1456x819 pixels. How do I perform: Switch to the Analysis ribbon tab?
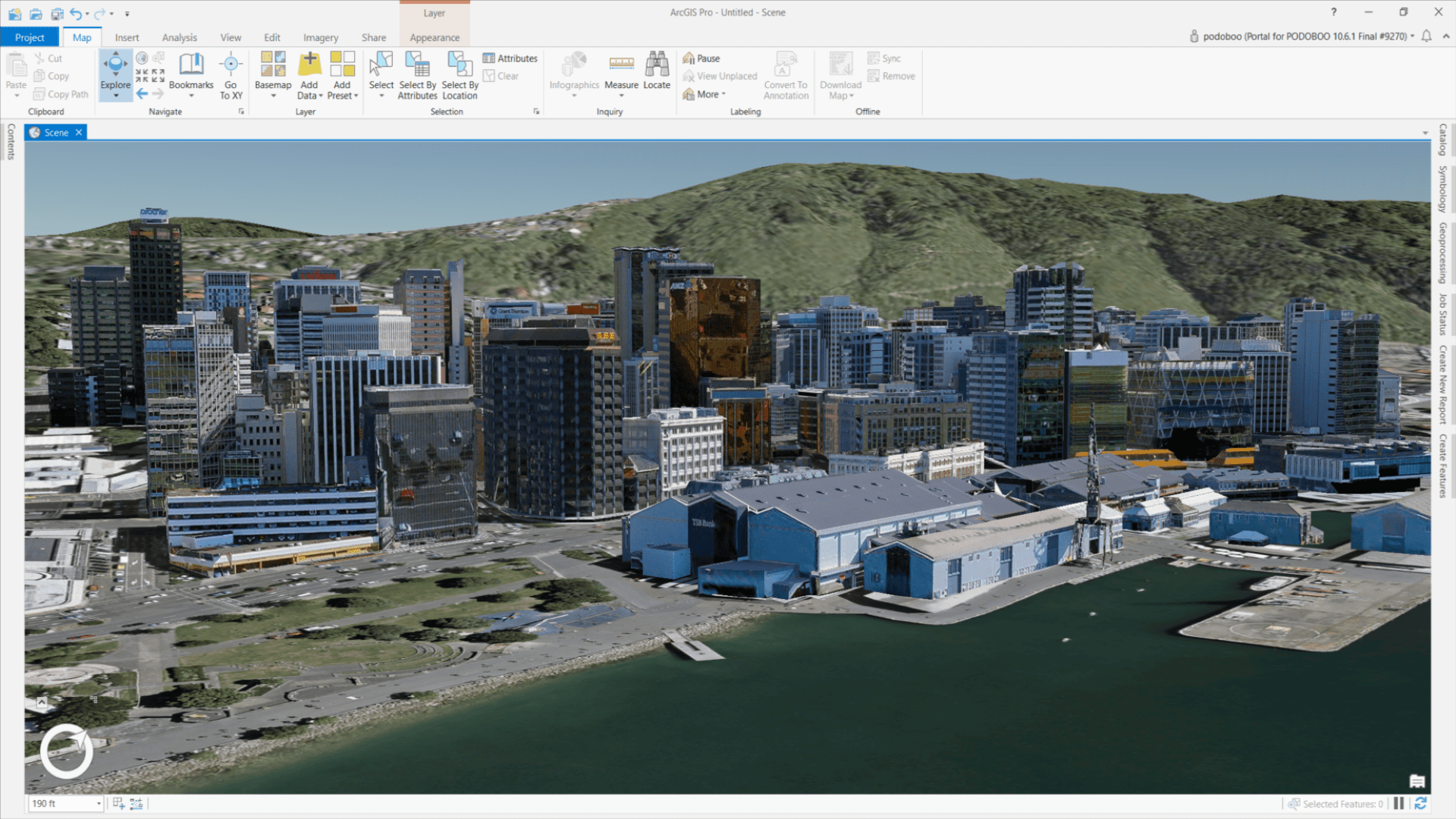179,36
